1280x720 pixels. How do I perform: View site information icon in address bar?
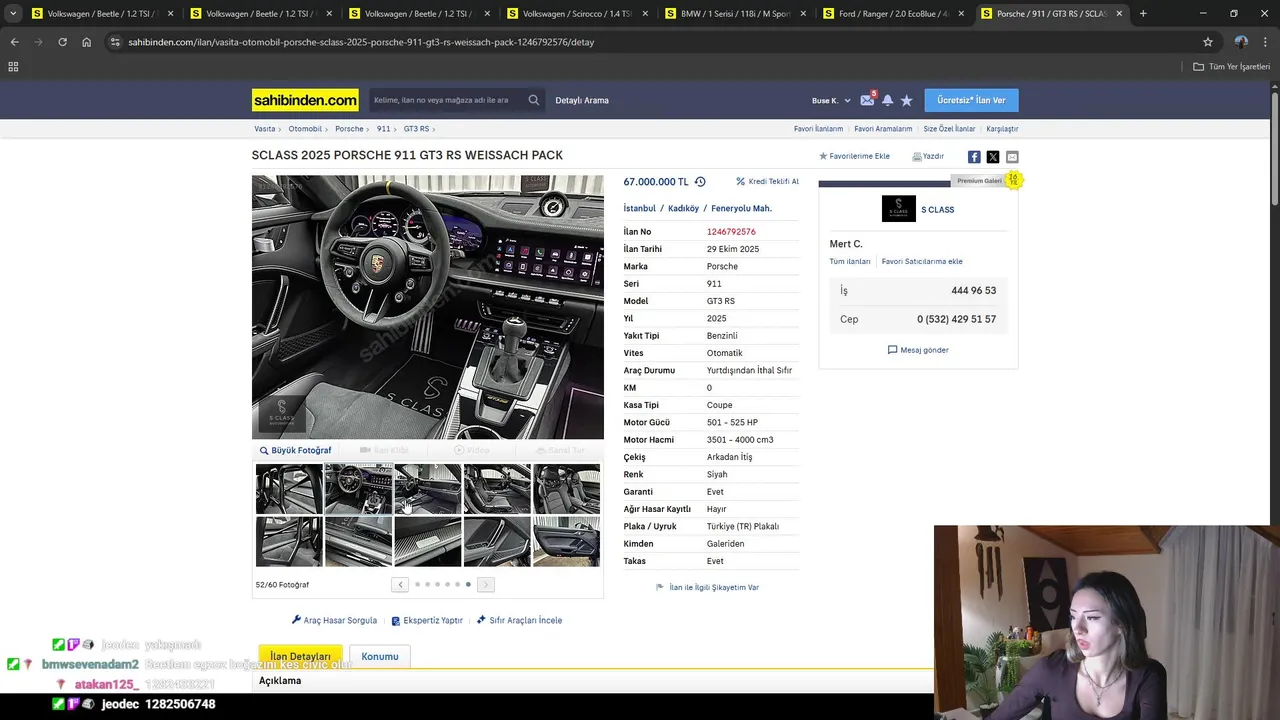(x=115, y=42)
